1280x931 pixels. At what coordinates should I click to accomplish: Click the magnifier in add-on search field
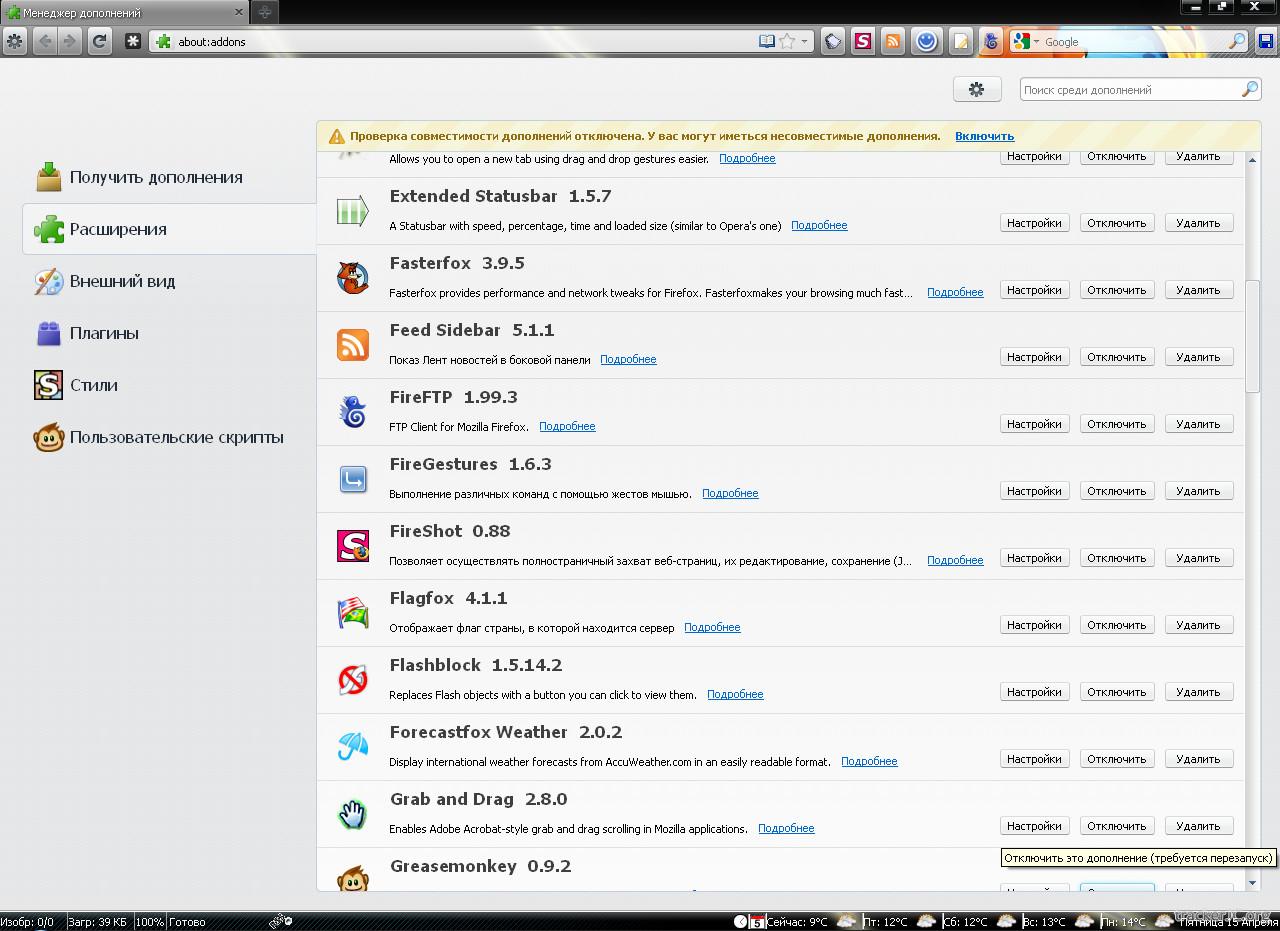click(1249, 90)
